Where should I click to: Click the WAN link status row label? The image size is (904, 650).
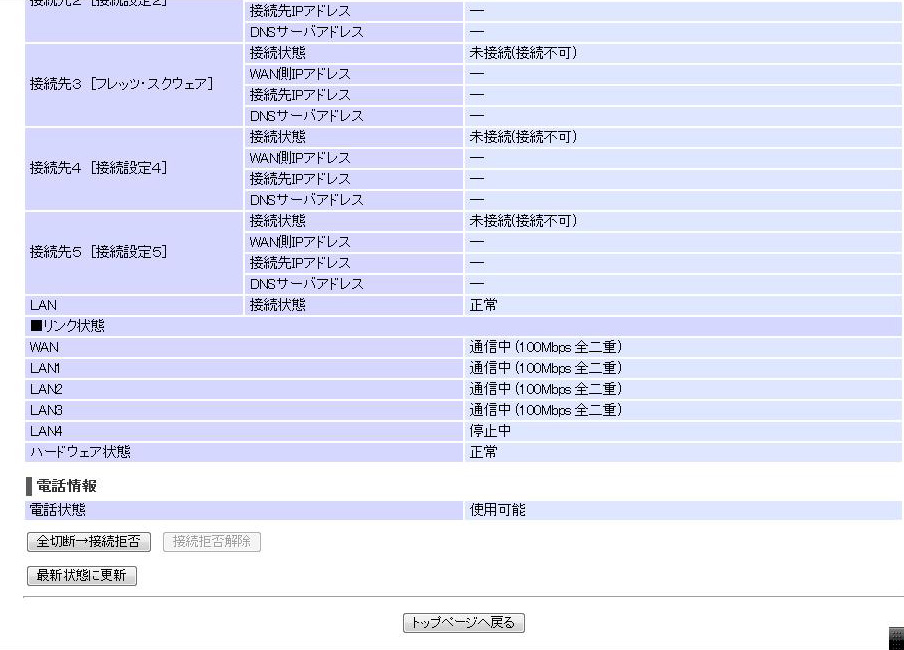(x=44, y=347)
